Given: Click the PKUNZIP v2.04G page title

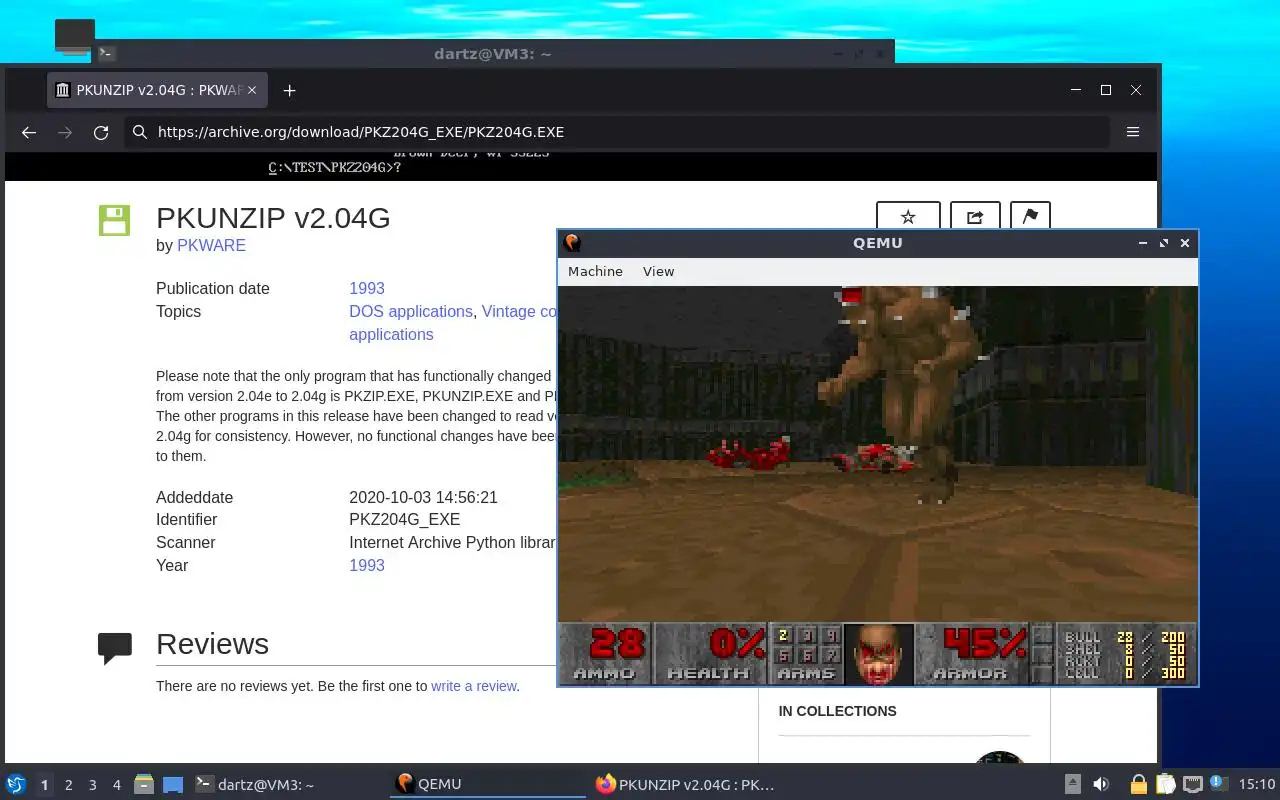Looking at the screenshot, I should [x=273, y=217].
